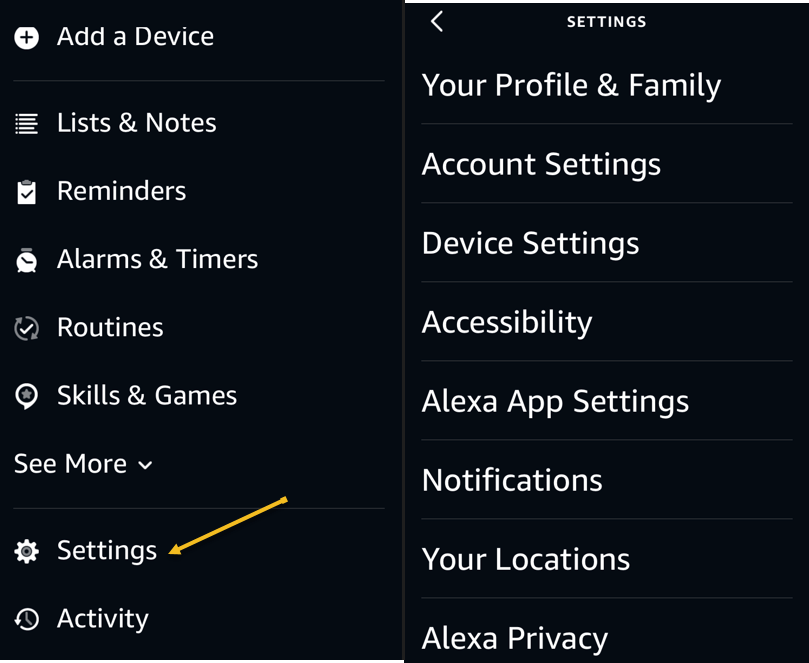Select Alexa App Settings

click(x=555, y=401)
